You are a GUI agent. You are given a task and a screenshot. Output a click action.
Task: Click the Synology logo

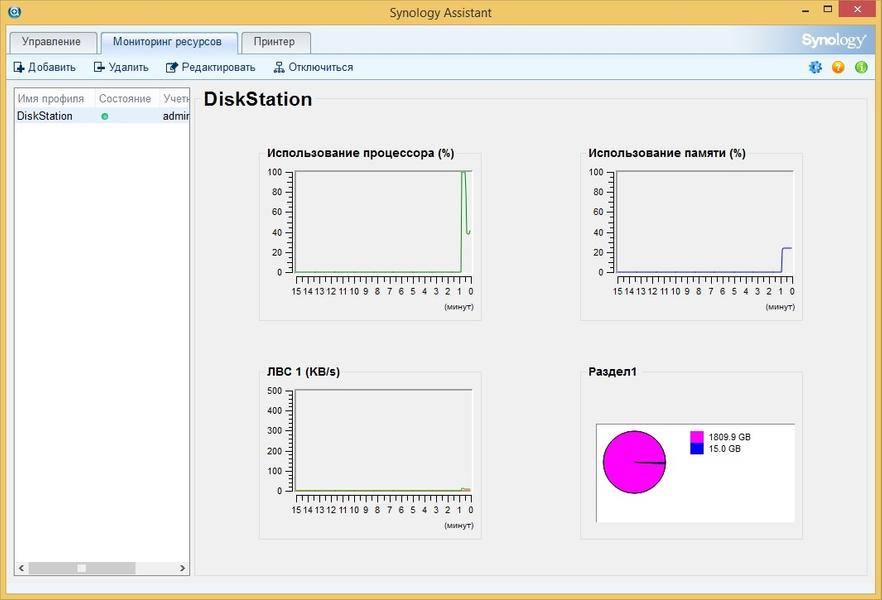[832, 41]
